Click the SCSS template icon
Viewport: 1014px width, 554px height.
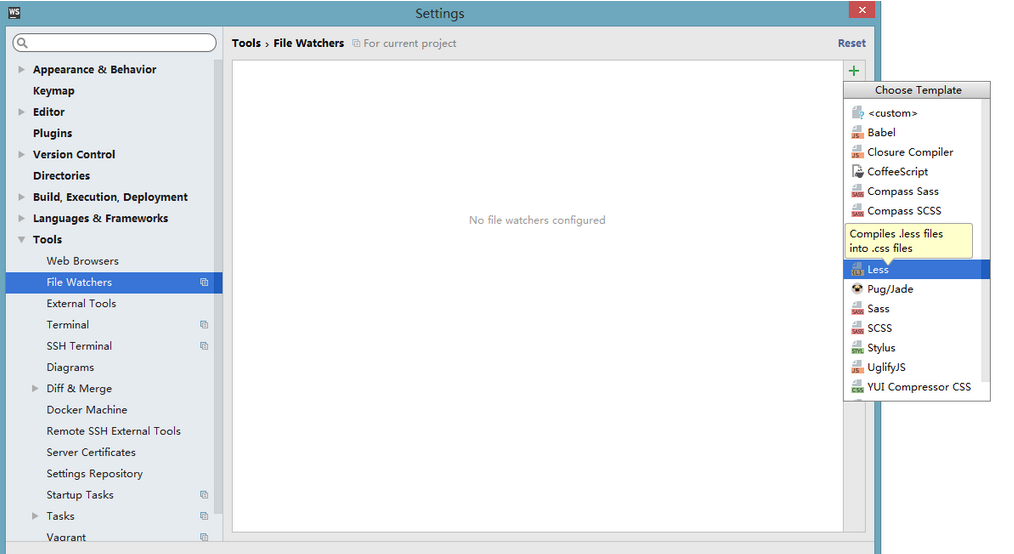858,328
